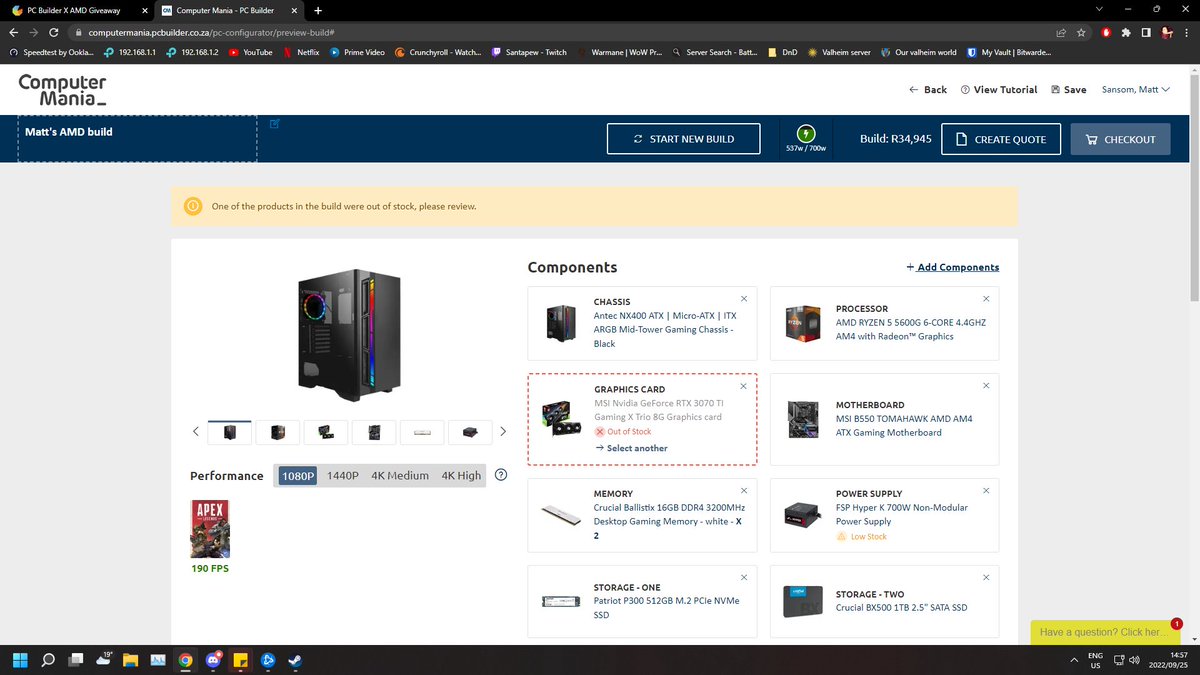The image size is (1200, 675).
Task: Open the Valheim server bookmark
Action: point(840,52)
